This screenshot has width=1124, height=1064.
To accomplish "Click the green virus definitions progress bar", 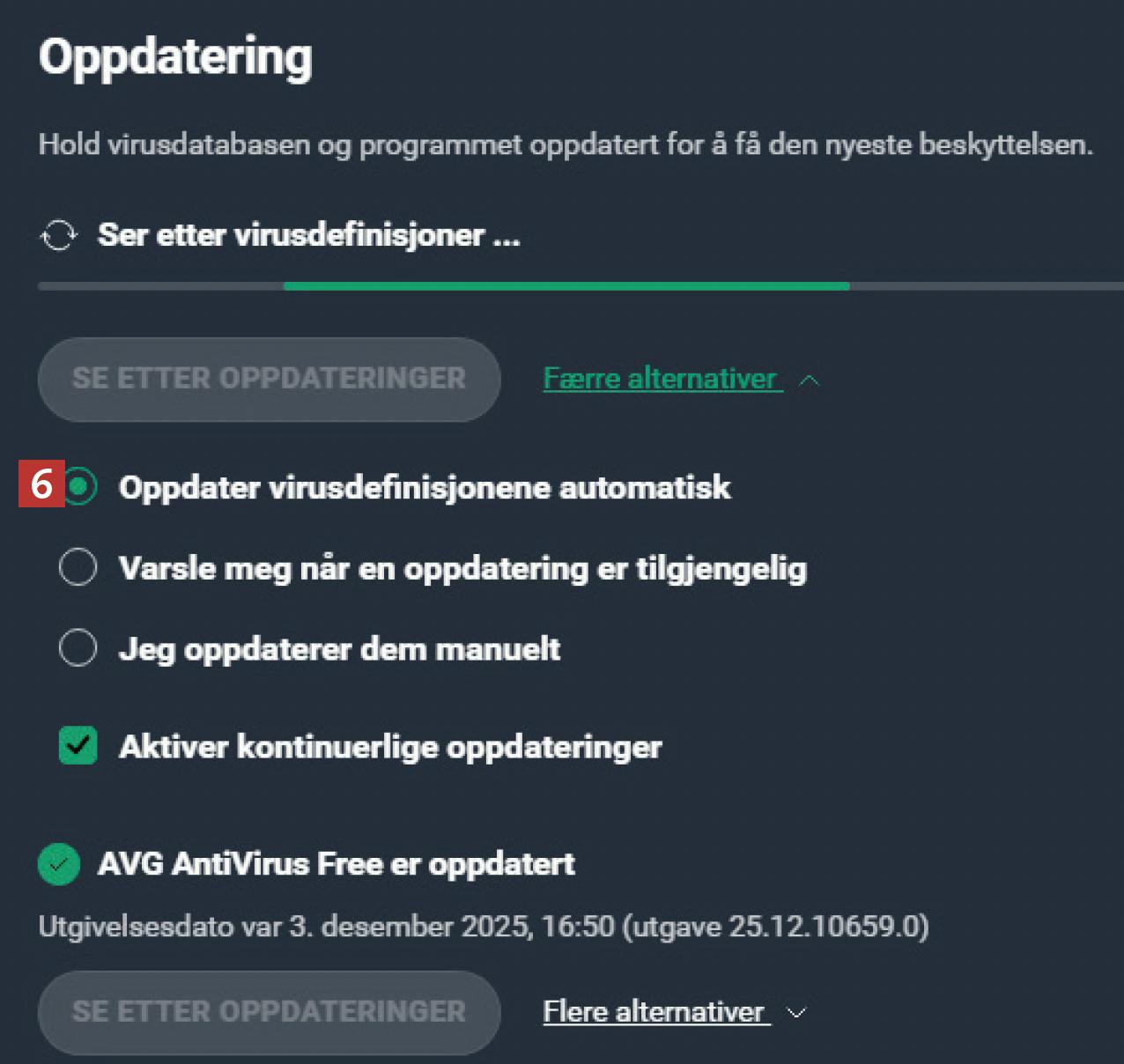I will click(566, 286).
